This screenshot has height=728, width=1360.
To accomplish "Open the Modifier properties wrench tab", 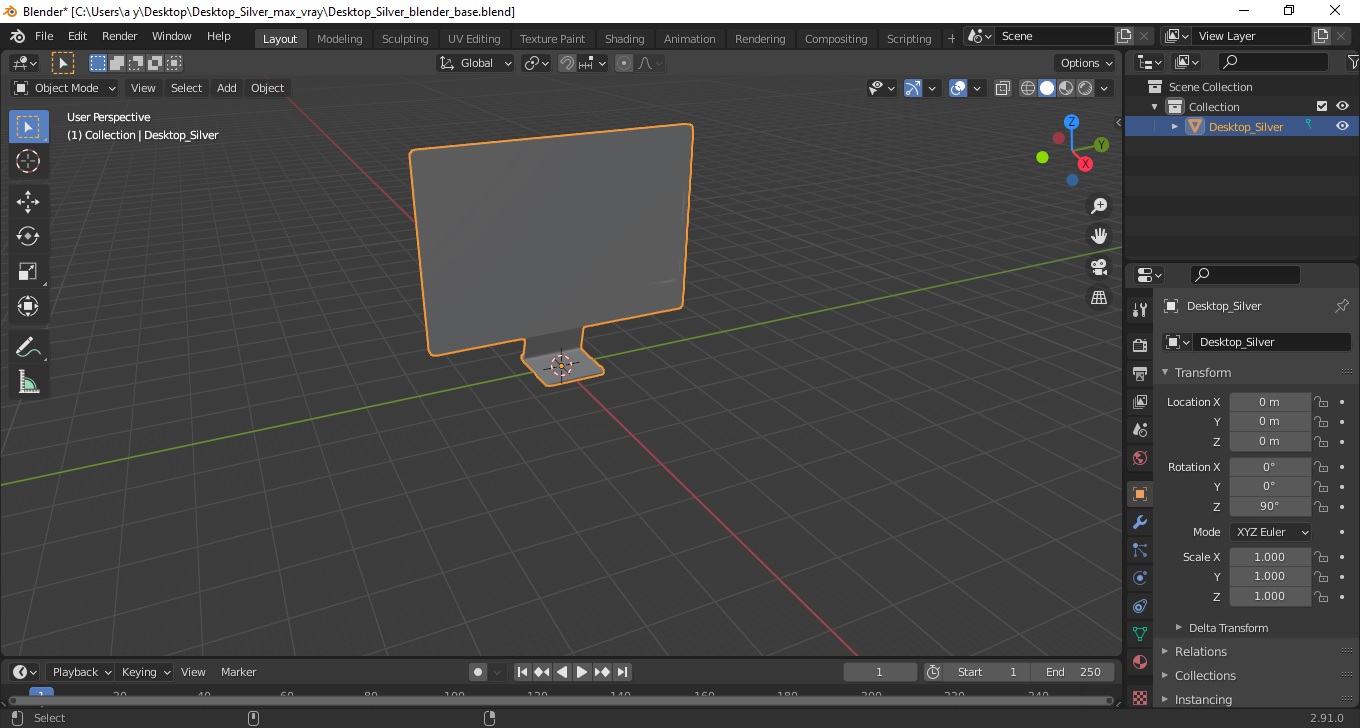I will pos(1140,522).
